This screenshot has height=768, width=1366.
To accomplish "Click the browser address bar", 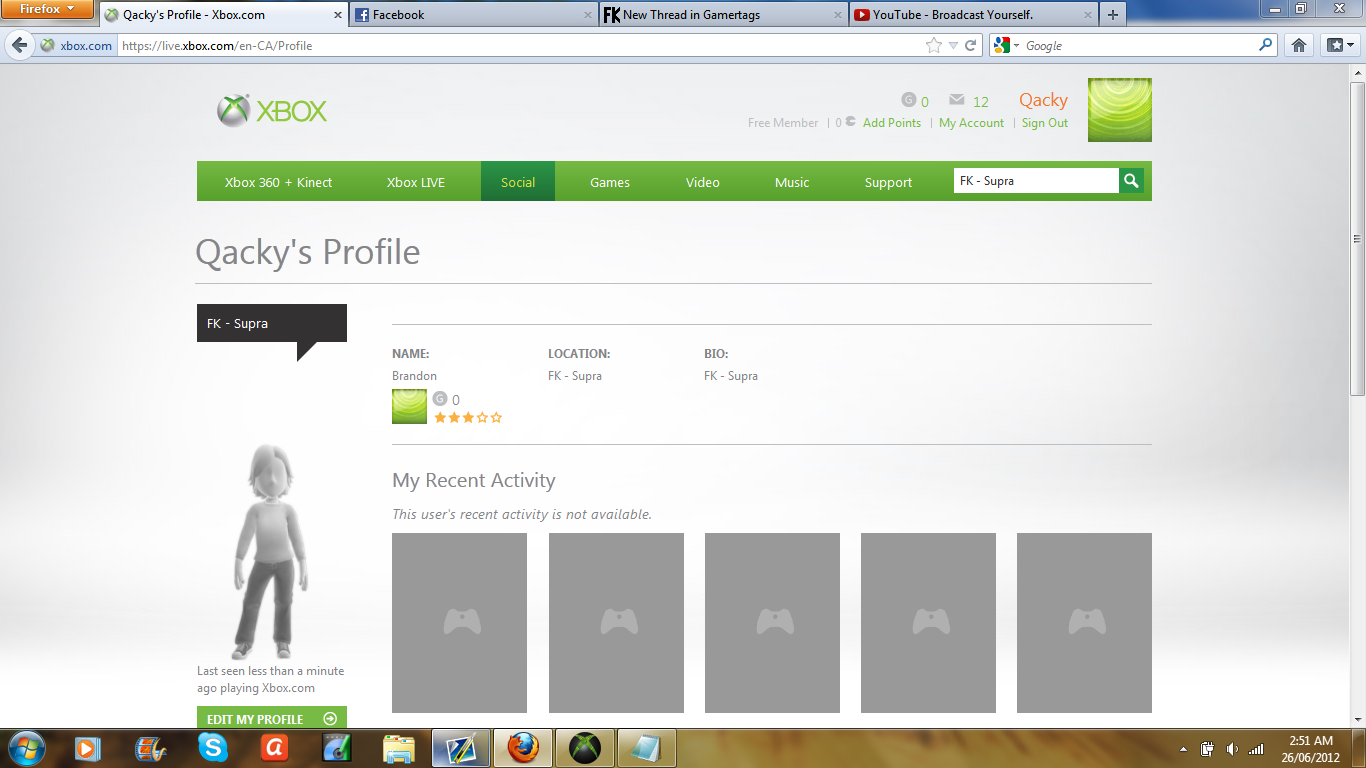I will click(520, 45).
